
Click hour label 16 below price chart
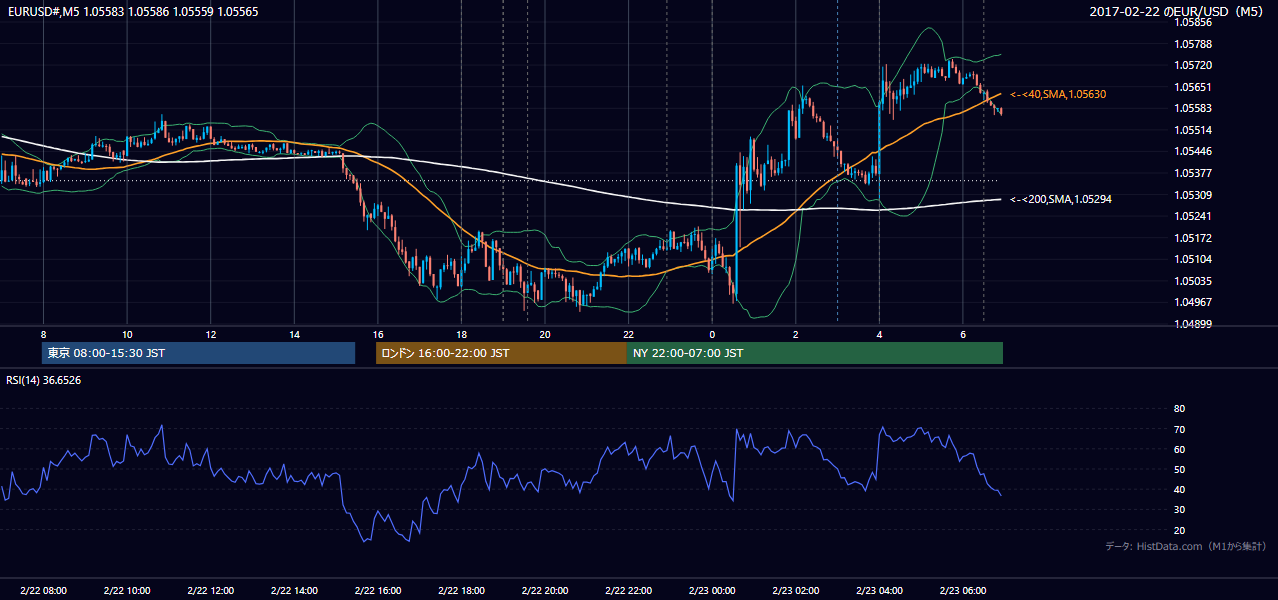[x=377, y=334]
